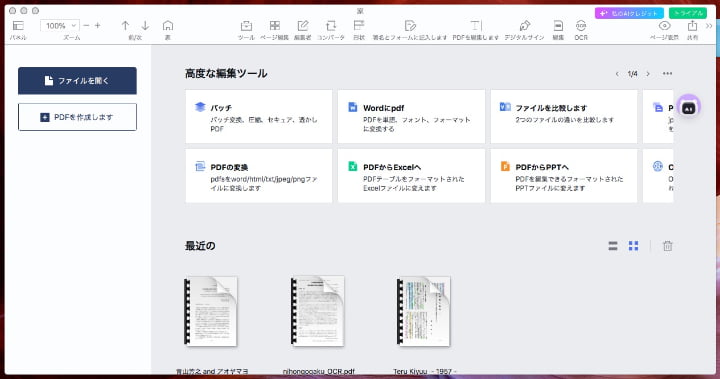Click the zoom out minus button
Screen dimensions: 720x379
[86, 26]
